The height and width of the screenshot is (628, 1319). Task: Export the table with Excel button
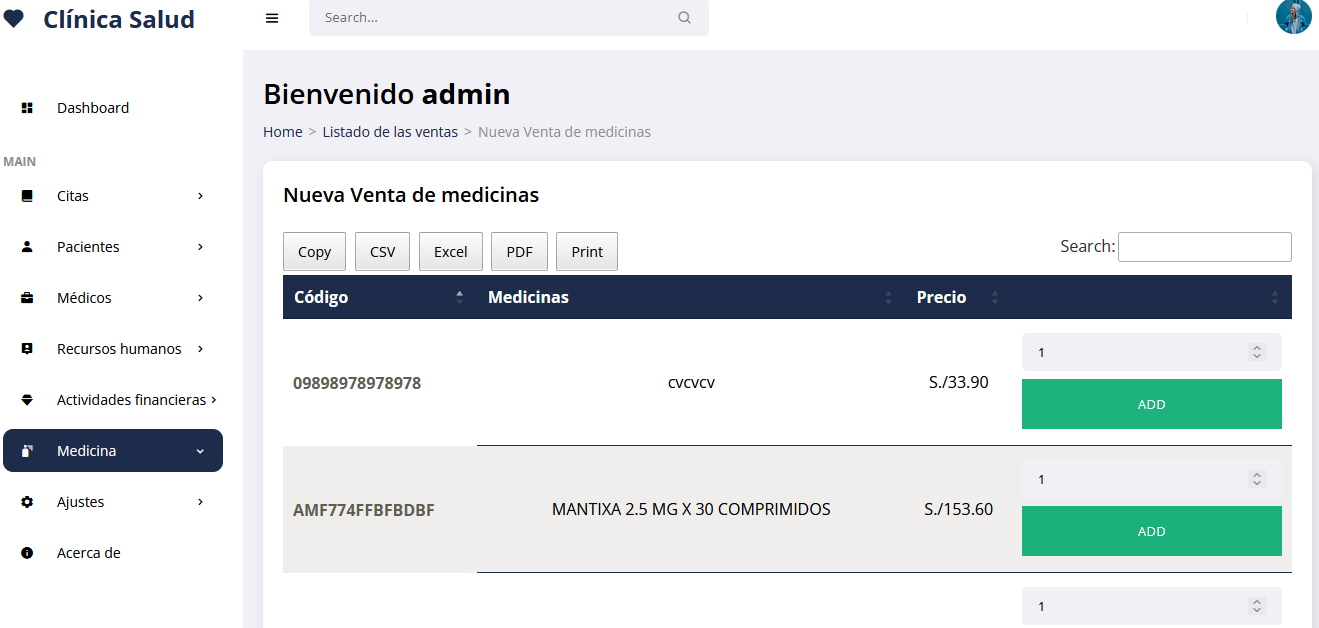(x=450, y=252)
